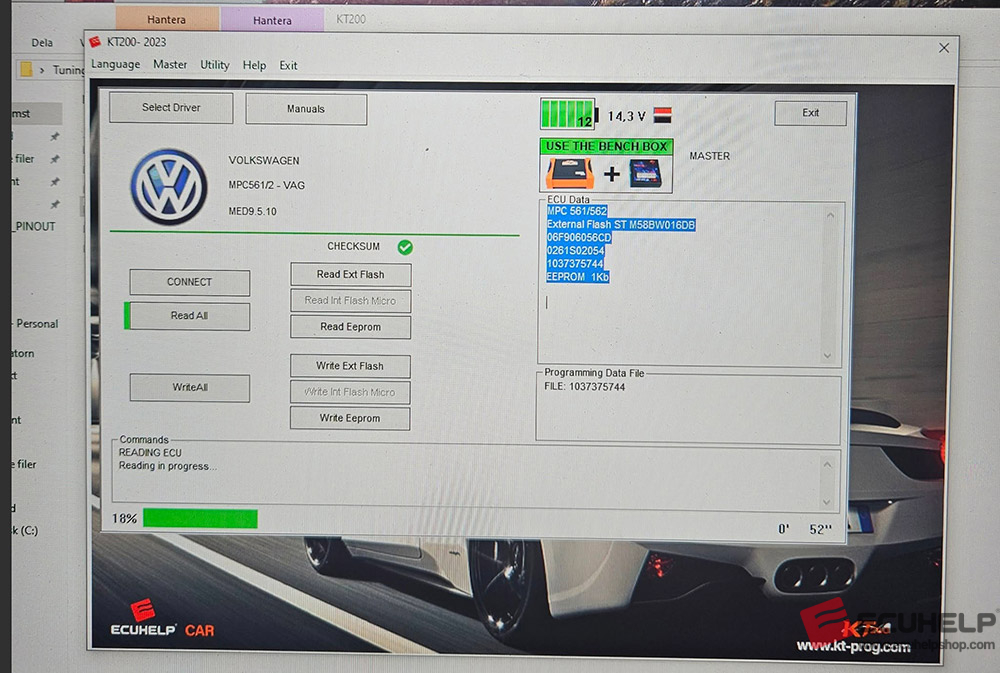Image resolution: width=1000 pixels, height=673 pixels.
Task: Click the 'MED9.5.10' ECU label
Action: (253, 211)
